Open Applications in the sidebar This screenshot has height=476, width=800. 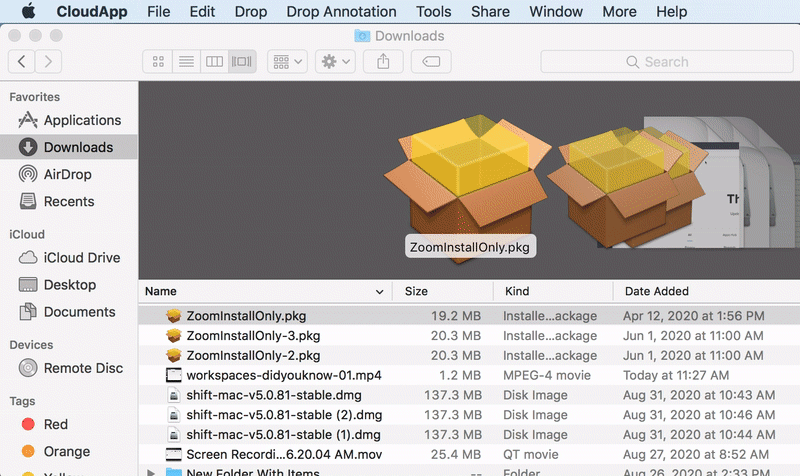point(69,120)
